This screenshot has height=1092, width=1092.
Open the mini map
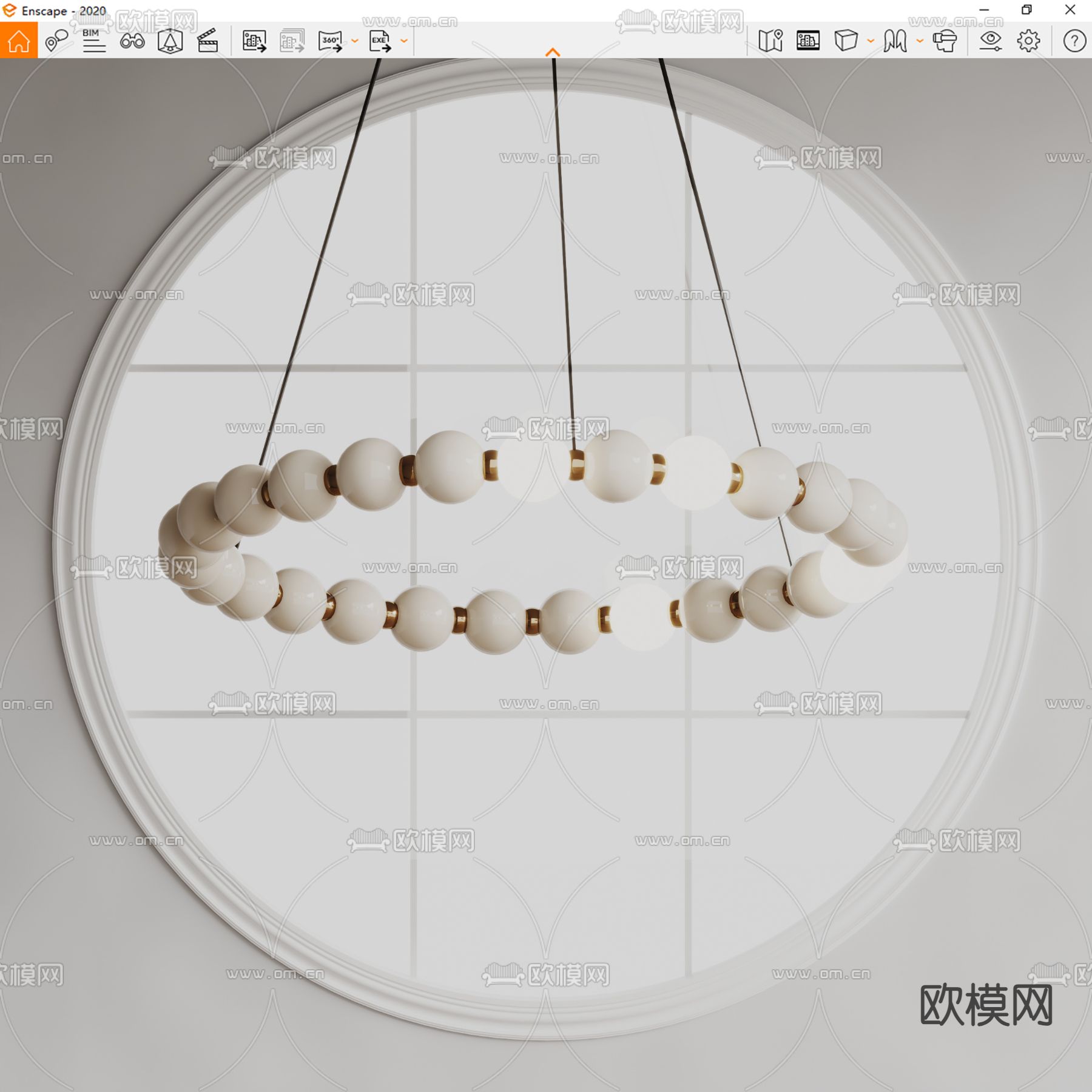(x=771, y=41)
